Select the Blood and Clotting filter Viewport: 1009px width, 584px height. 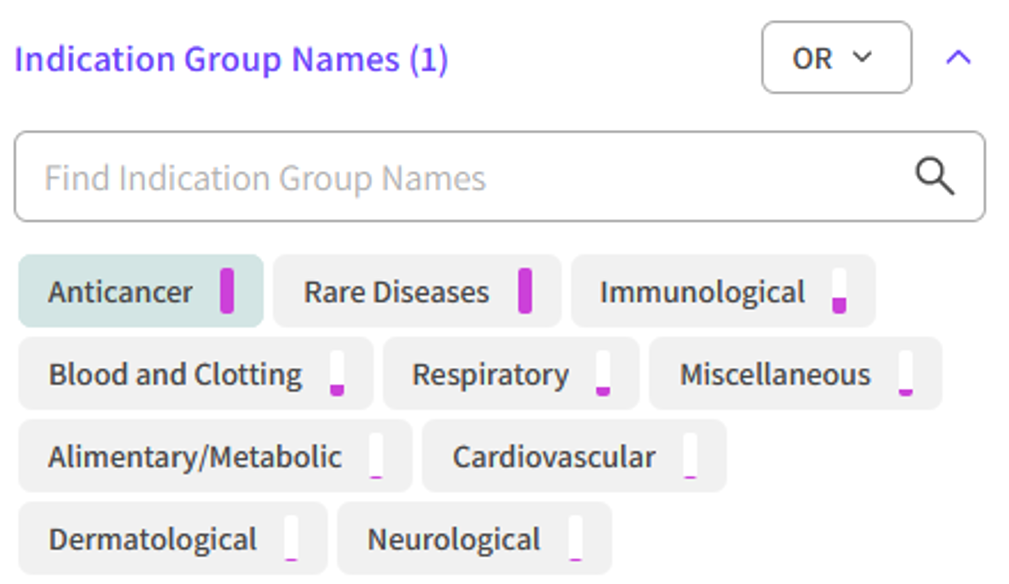click(x=174, y=374)
